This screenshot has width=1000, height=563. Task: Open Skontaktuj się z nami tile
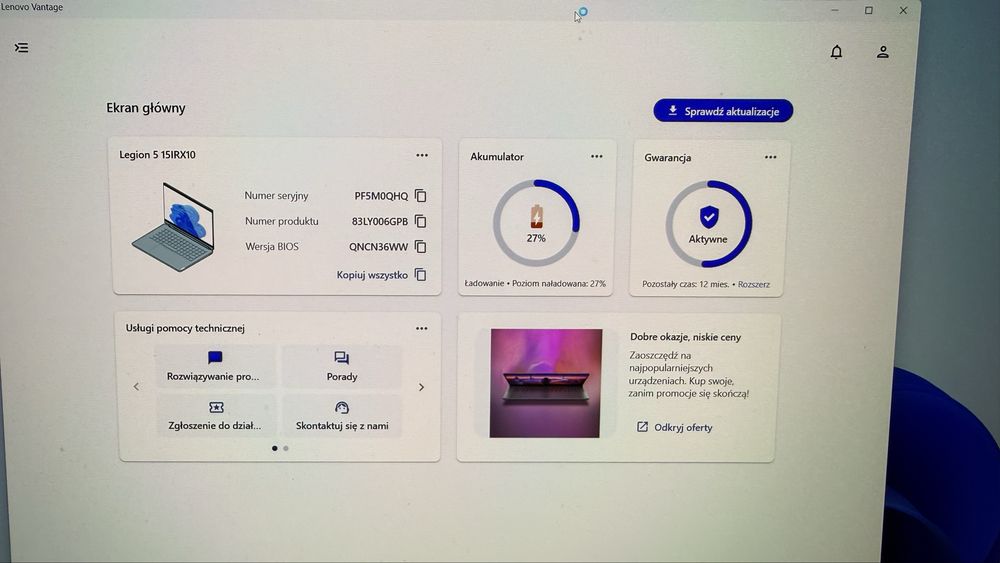[x=342, y=416]
